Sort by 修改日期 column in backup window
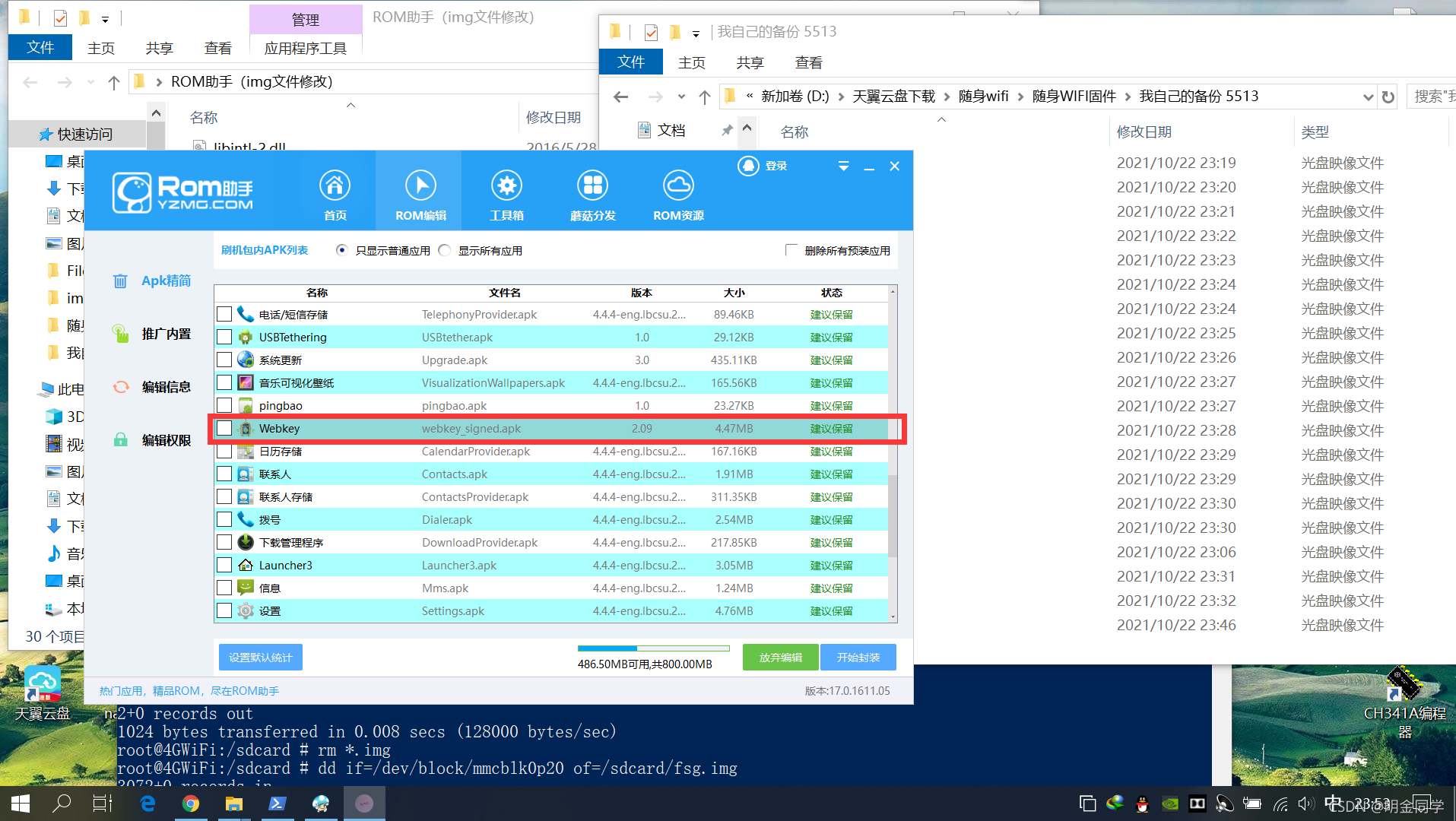The width and height of the screenshot is (1456, 821). (x=1144, y=132)
